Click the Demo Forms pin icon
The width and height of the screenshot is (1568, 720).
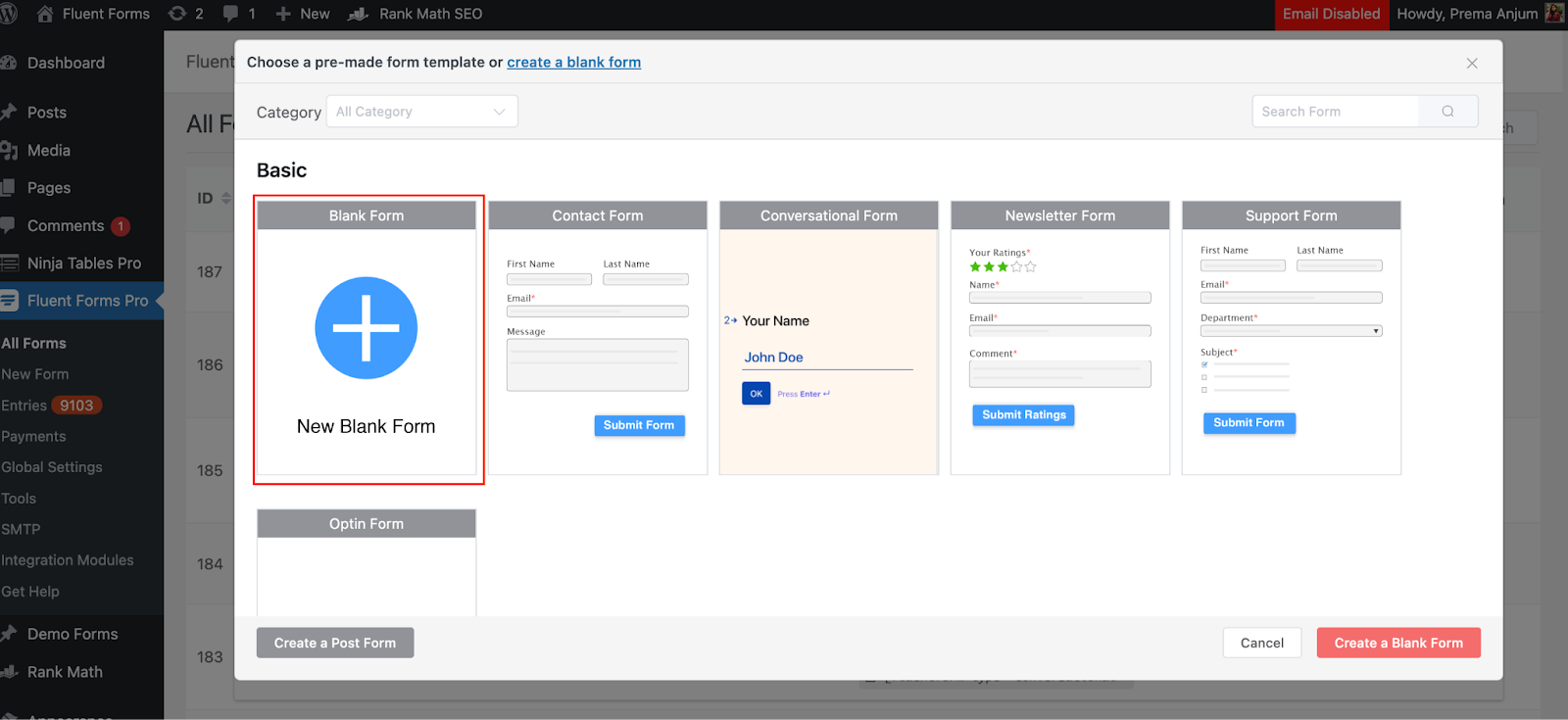10,634
